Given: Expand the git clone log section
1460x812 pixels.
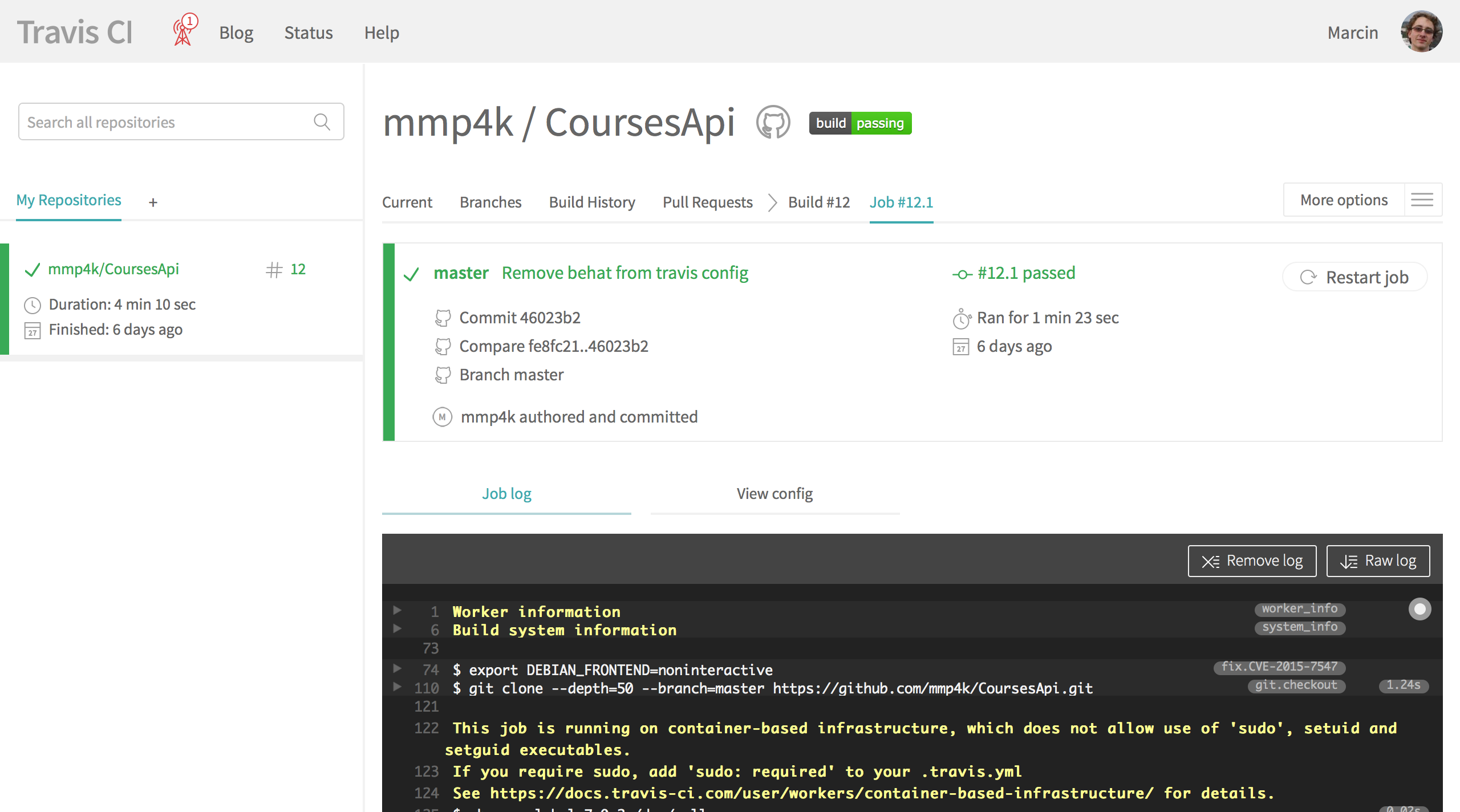Looking at the screenshot, I should [398, 687].
